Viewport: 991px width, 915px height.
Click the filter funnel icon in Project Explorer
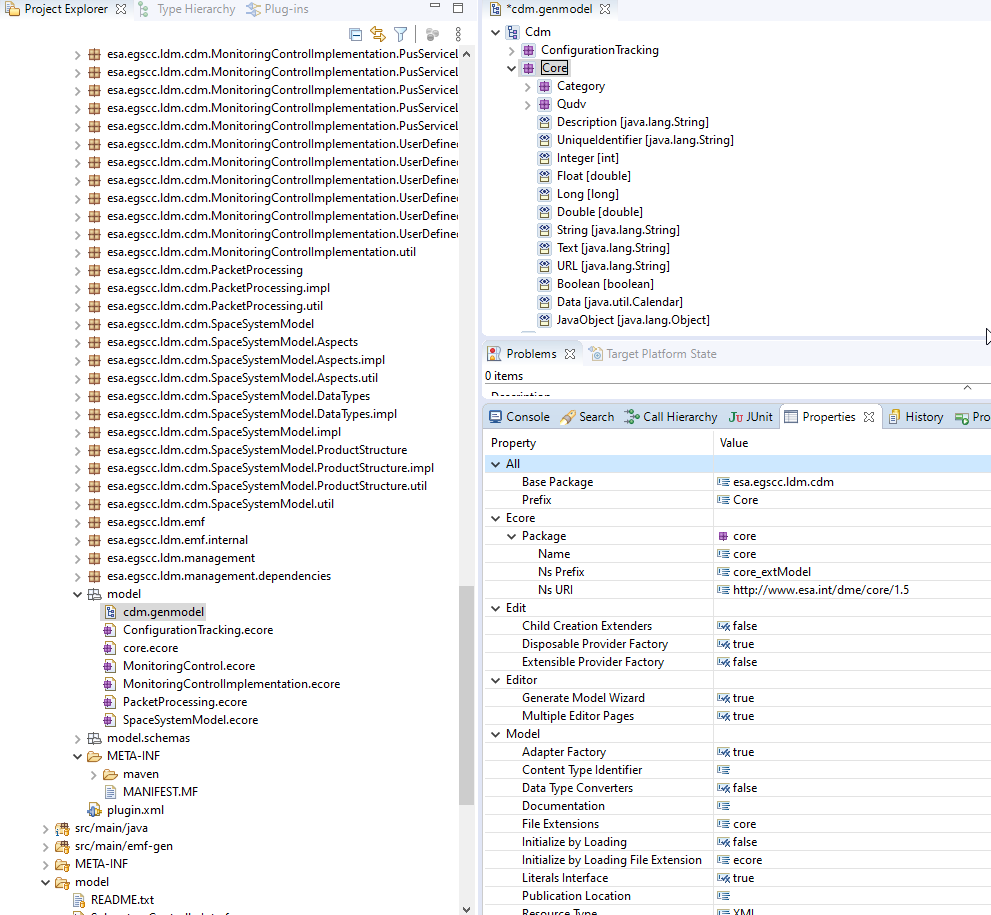pos(400,34)
